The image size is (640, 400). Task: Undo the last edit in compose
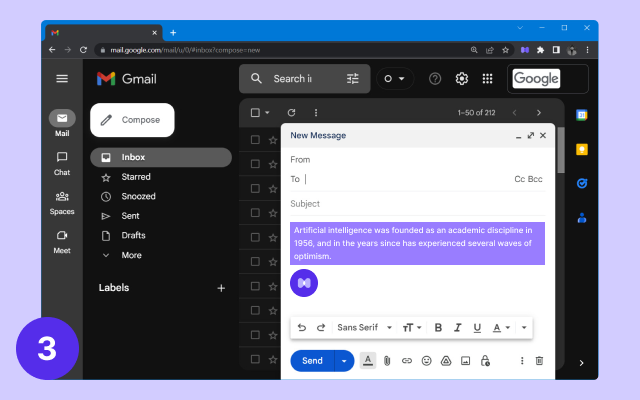tap(302, 327)
